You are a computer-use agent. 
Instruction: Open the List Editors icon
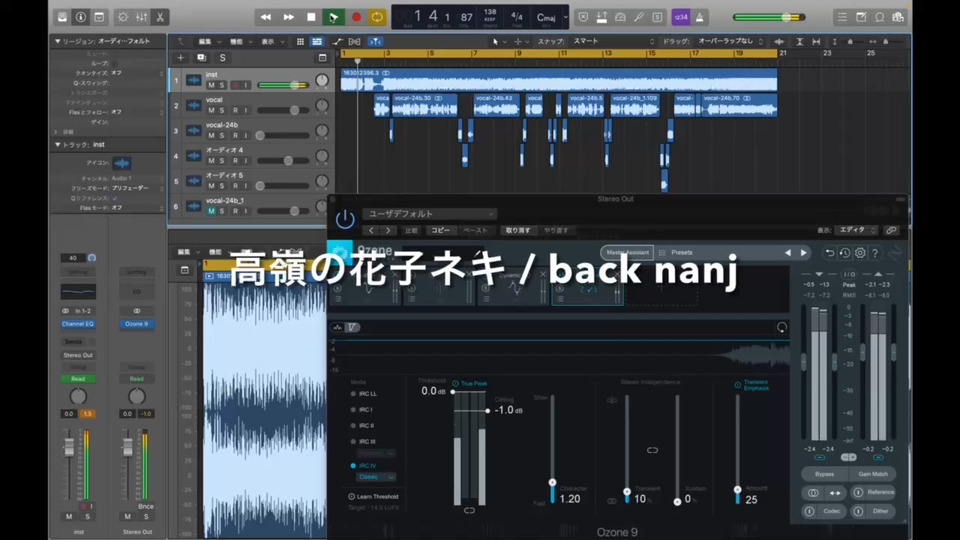point(842,17)
